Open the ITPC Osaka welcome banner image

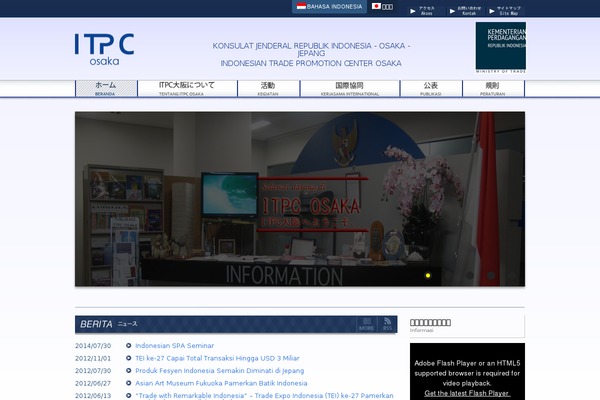tap(300, 199)
